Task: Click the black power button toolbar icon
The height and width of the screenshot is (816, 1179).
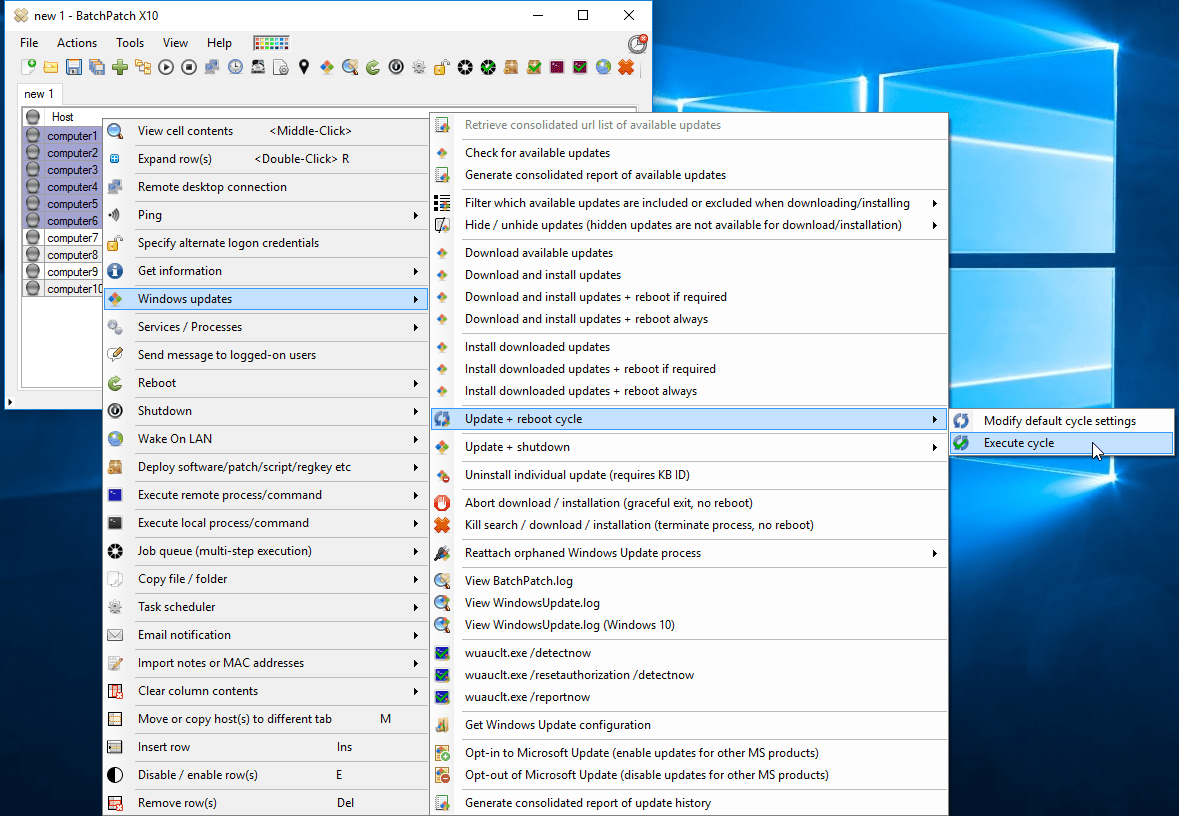Action: (x=396, y=67)
